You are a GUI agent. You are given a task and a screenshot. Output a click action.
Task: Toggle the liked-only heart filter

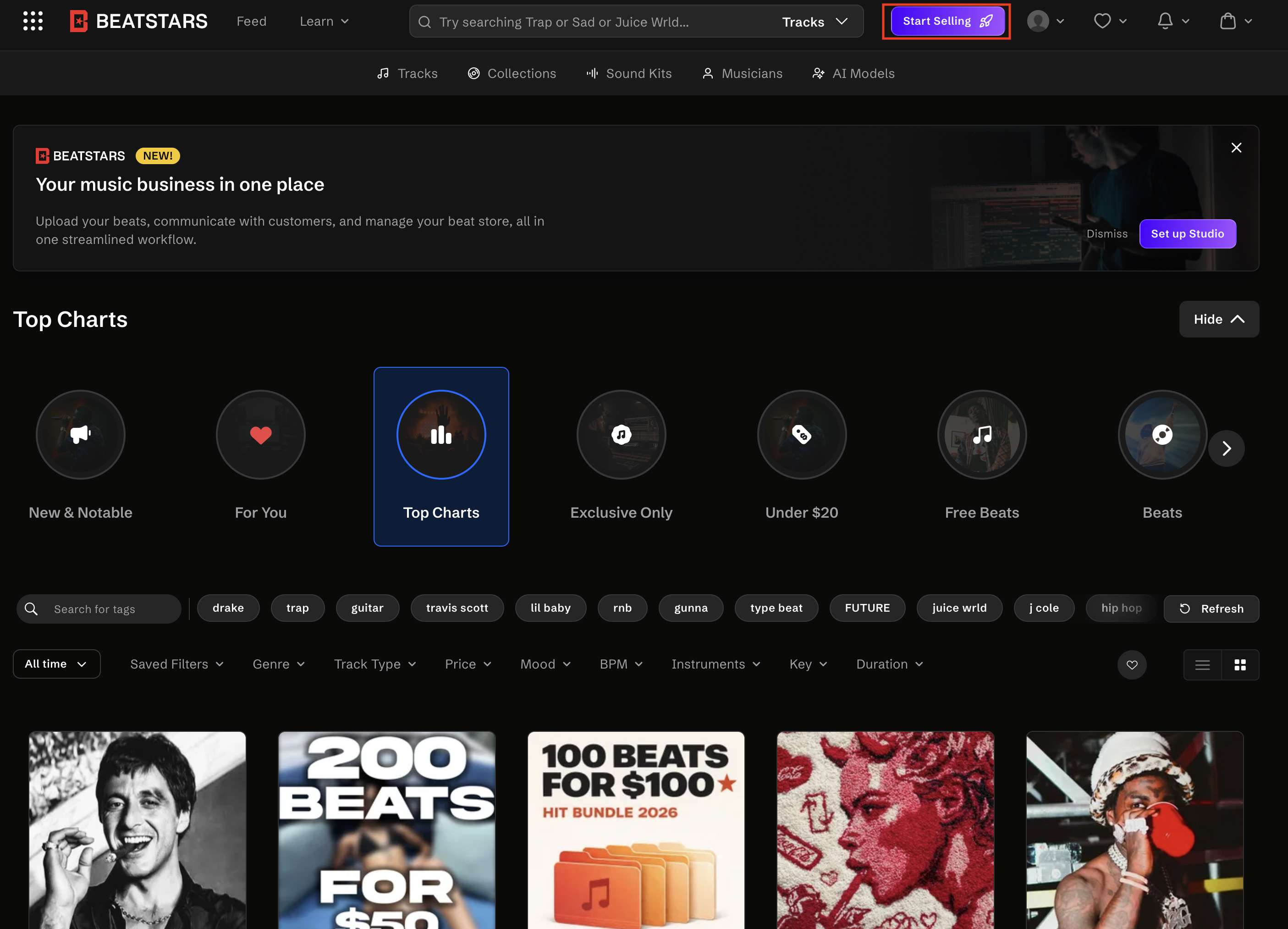(1132, 665)
